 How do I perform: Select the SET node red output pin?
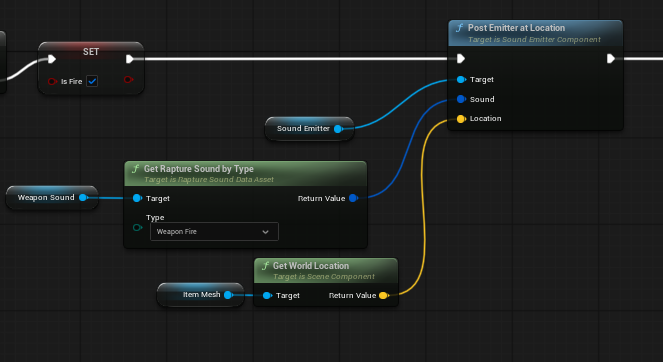(129, 79)
